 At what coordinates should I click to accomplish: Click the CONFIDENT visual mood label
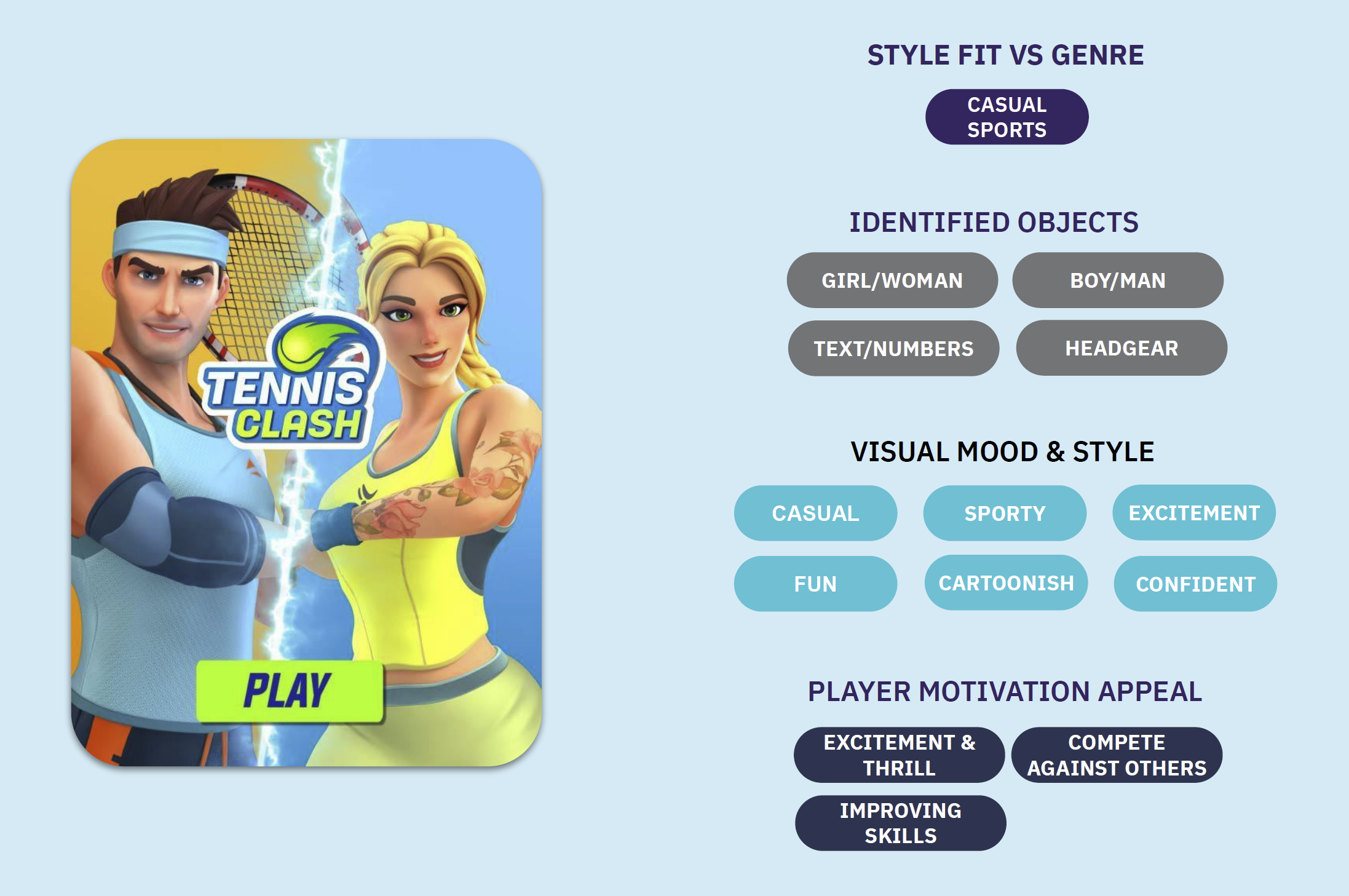click(1194, 582)
